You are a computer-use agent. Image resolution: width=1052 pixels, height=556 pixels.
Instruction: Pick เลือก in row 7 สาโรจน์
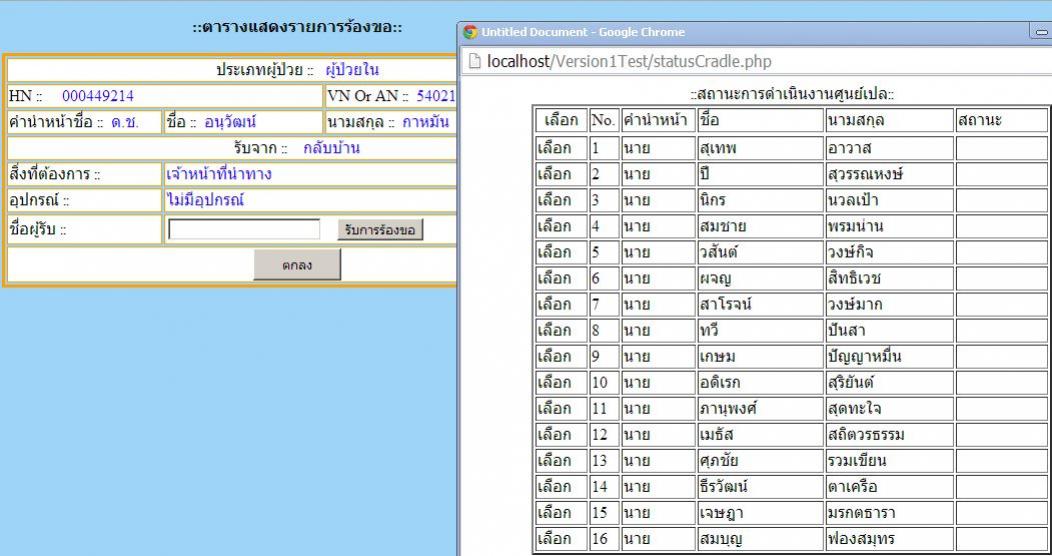click(560, 304)
